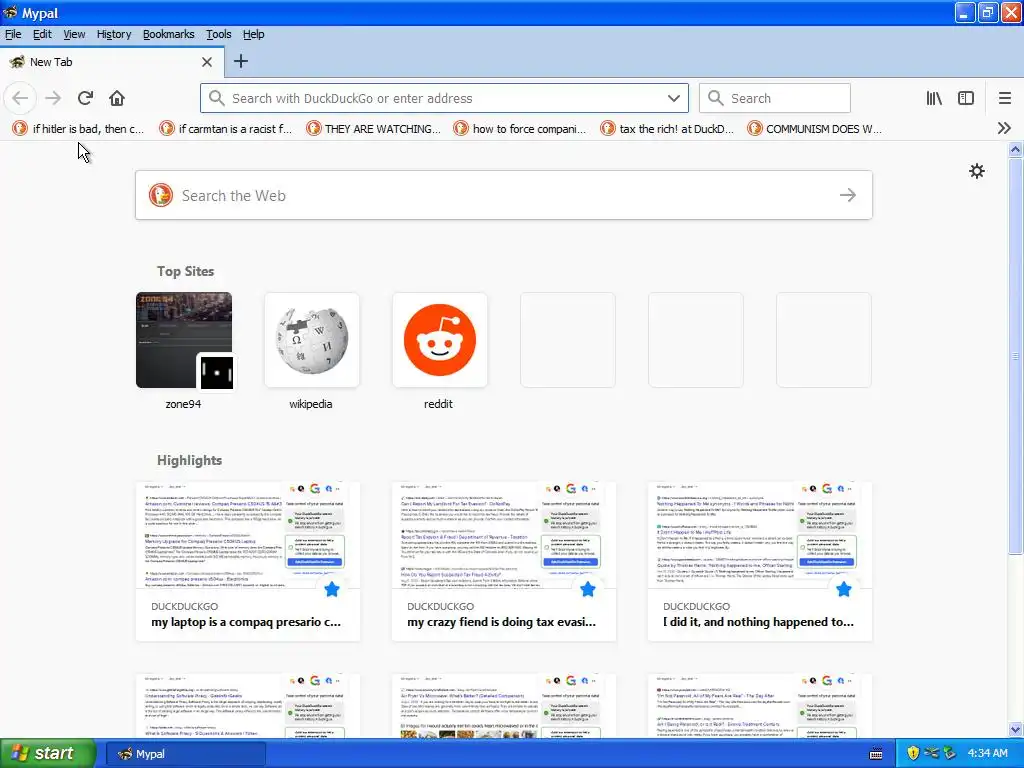Open Help menu

point(253,34)
